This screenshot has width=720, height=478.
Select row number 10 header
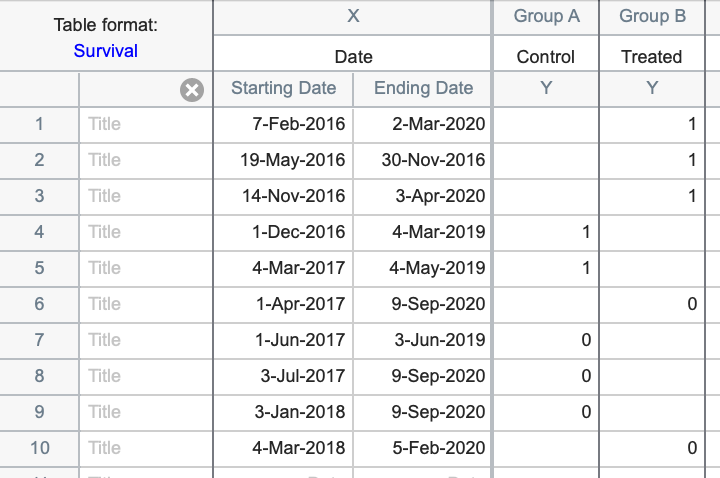pyautogui.click(x=40, y=448)
